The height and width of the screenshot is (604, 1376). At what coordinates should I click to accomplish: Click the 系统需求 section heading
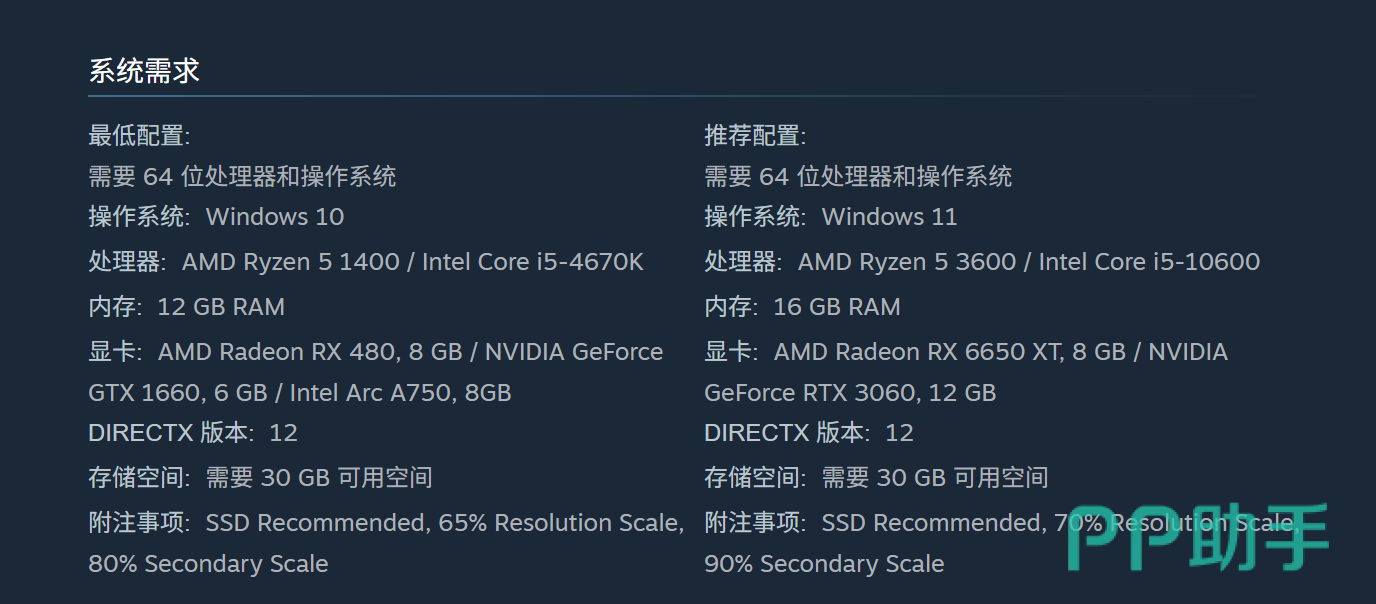(144, 71)
